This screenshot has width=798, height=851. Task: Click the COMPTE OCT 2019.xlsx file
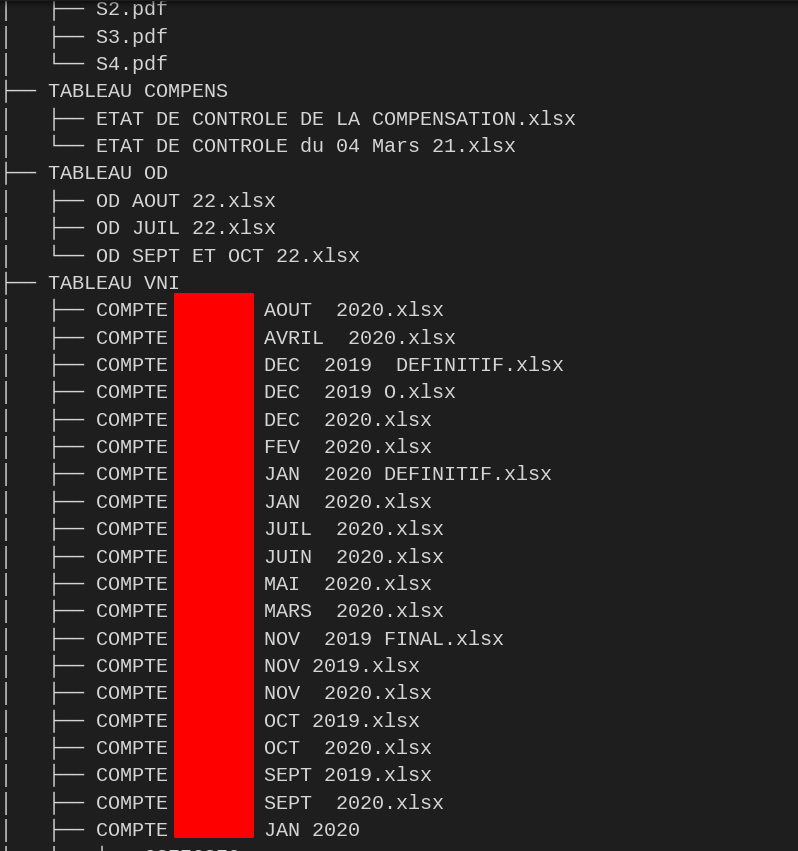[341, 721]
